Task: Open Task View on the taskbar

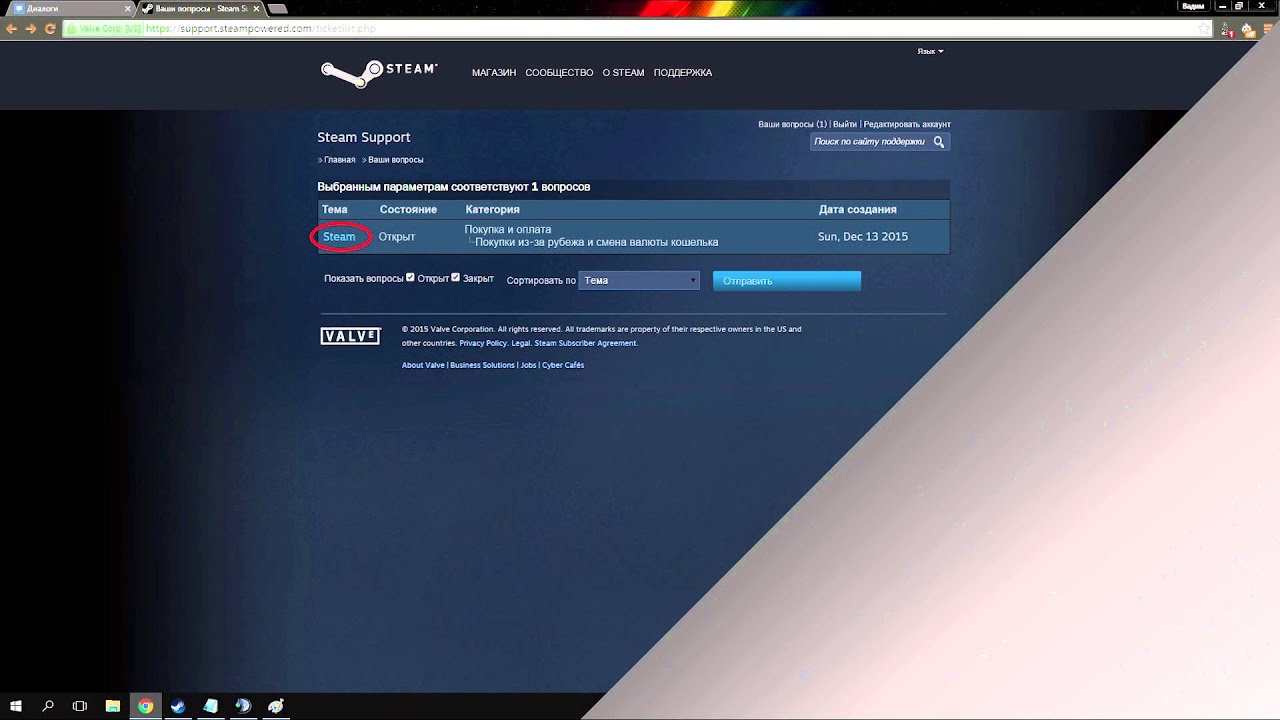Action: (x=80, y=706)
